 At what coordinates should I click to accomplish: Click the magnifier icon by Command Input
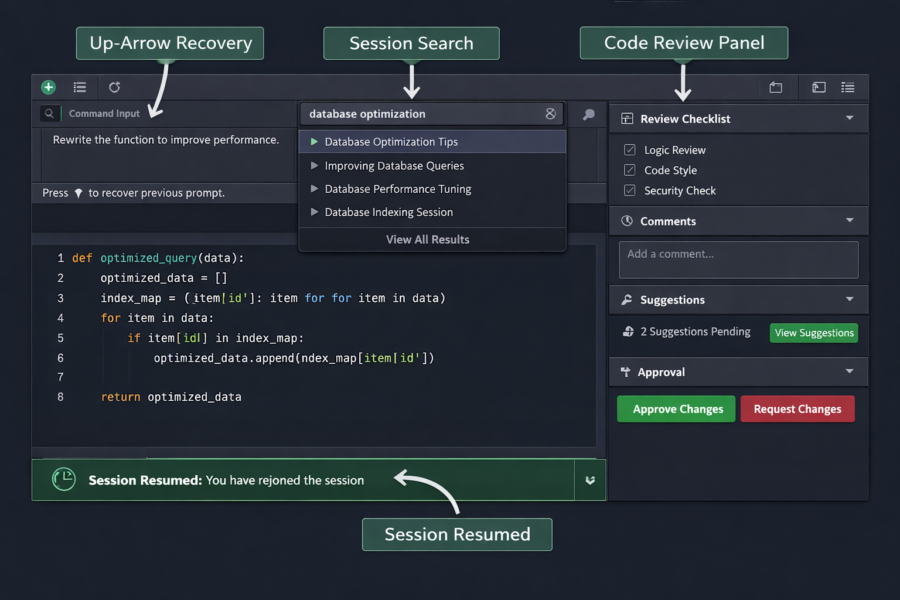click(x=49, y=114)
